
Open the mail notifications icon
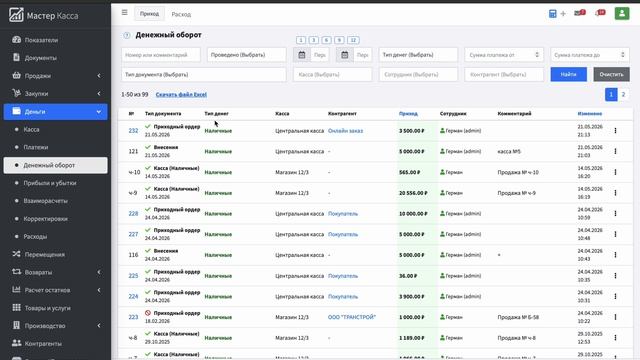click(x=580, y=13)
